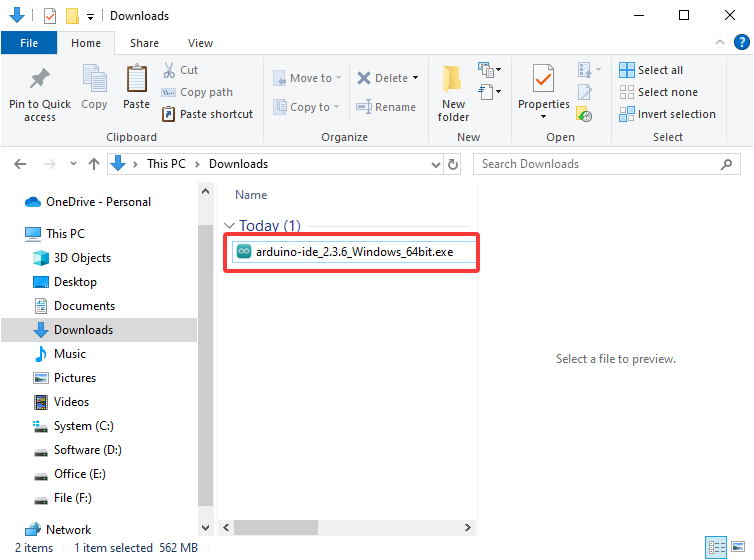The height and width of the screenshot is (560, 754).
Task: Minimize the ribbon with the chevron
Action: (719, 42)
